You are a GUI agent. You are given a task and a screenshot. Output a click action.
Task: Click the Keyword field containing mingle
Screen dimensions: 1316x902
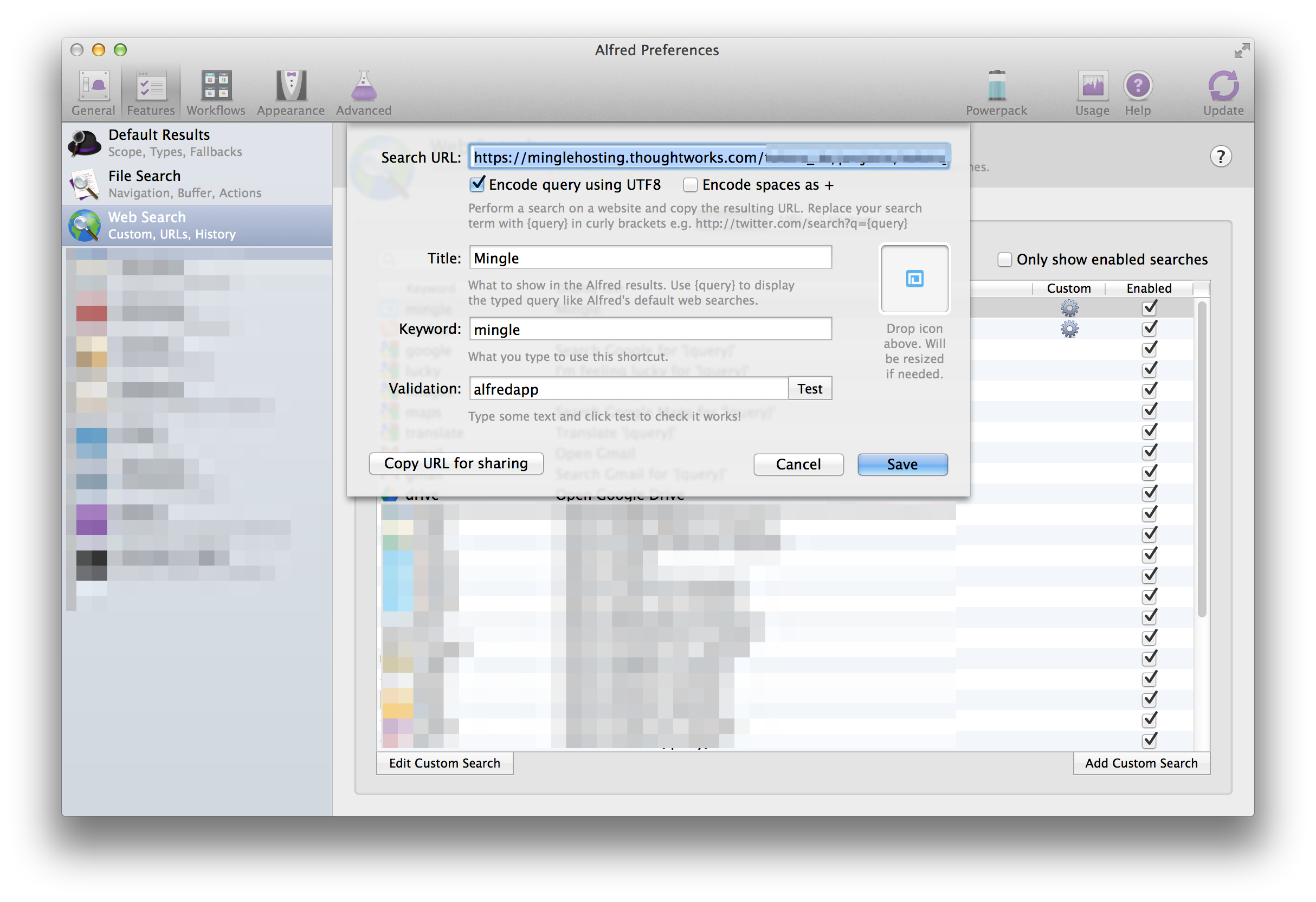tap(650, 329)
